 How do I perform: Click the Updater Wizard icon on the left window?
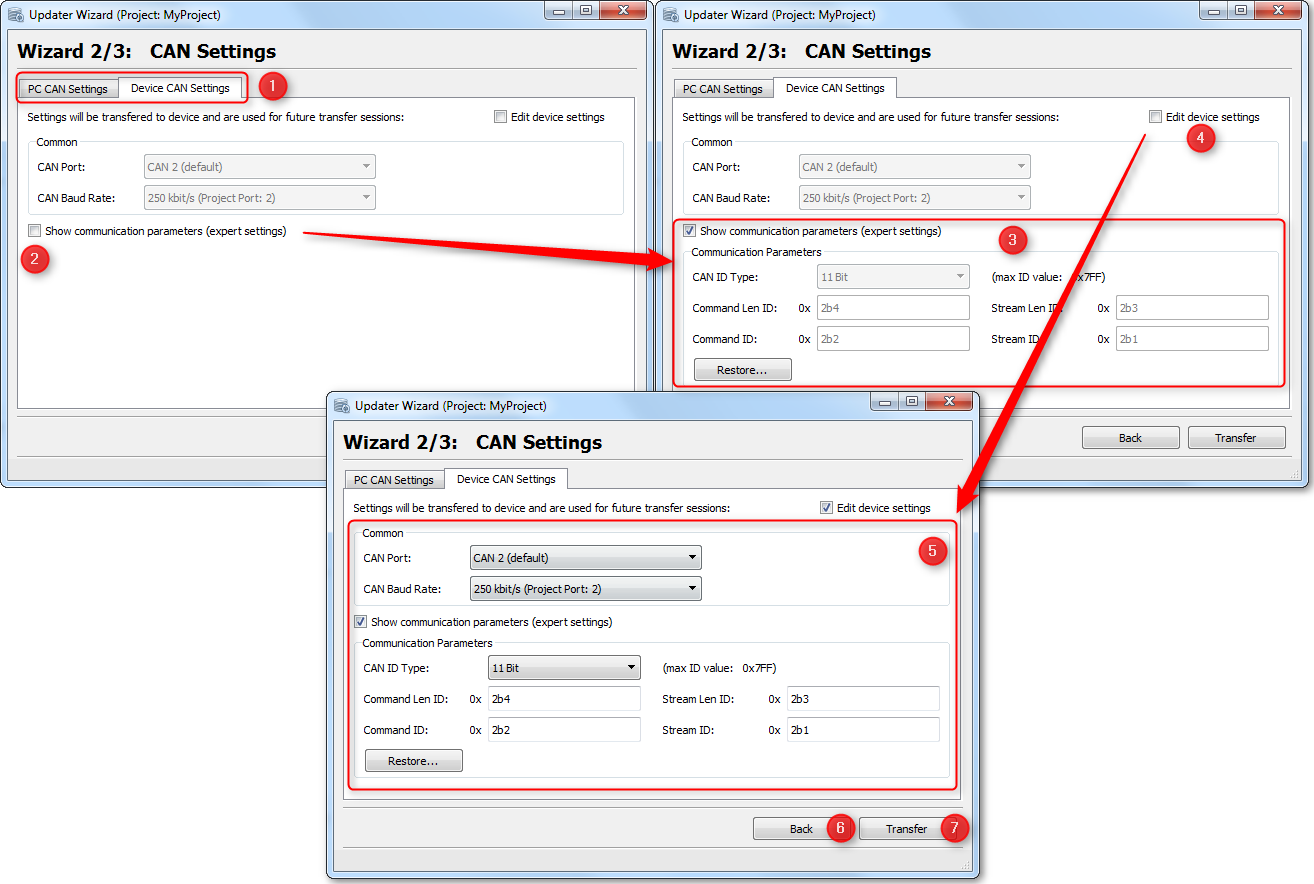coord(14,14)
